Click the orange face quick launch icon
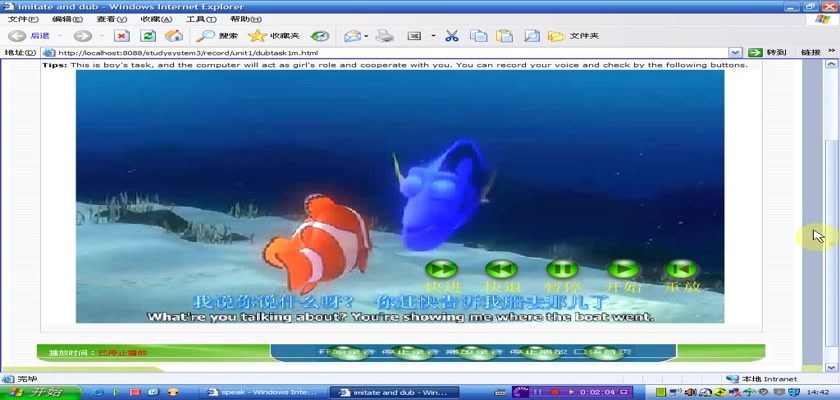The image size is (840, 400). (x=174, y=393)
